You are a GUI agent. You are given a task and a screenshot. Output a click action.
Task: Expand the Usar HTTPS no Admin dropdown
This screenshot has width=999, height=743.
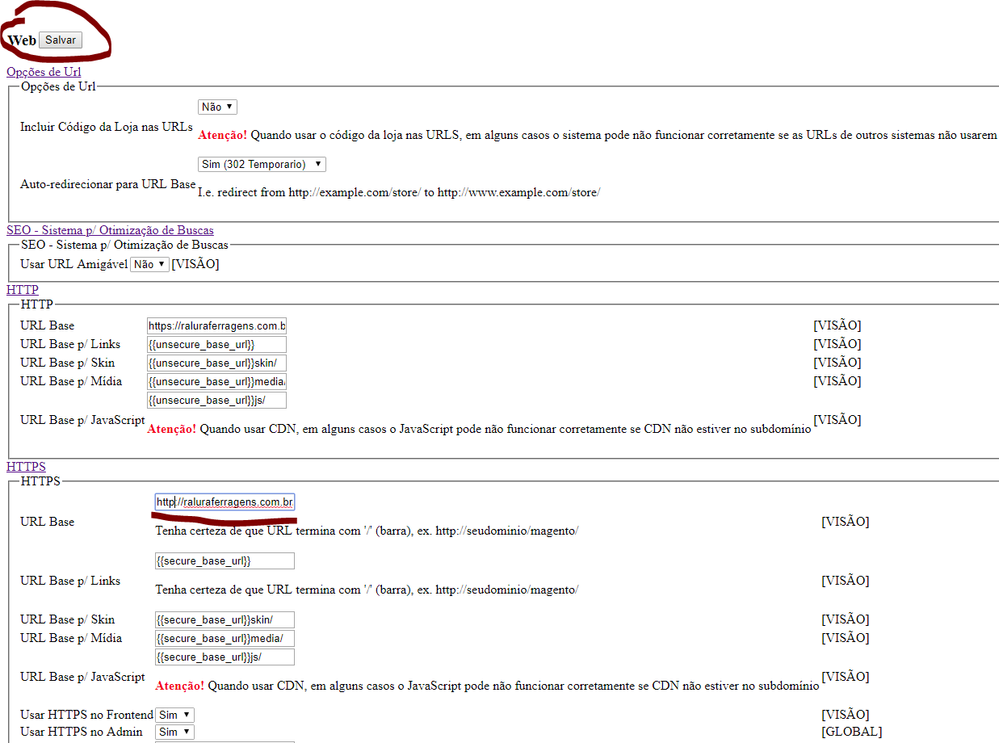coord(174,732)
